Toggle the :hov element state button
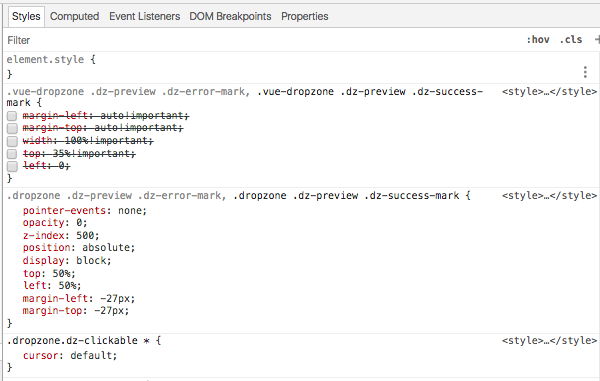Screen dimensions: 600x381 (x=538, y=40)
